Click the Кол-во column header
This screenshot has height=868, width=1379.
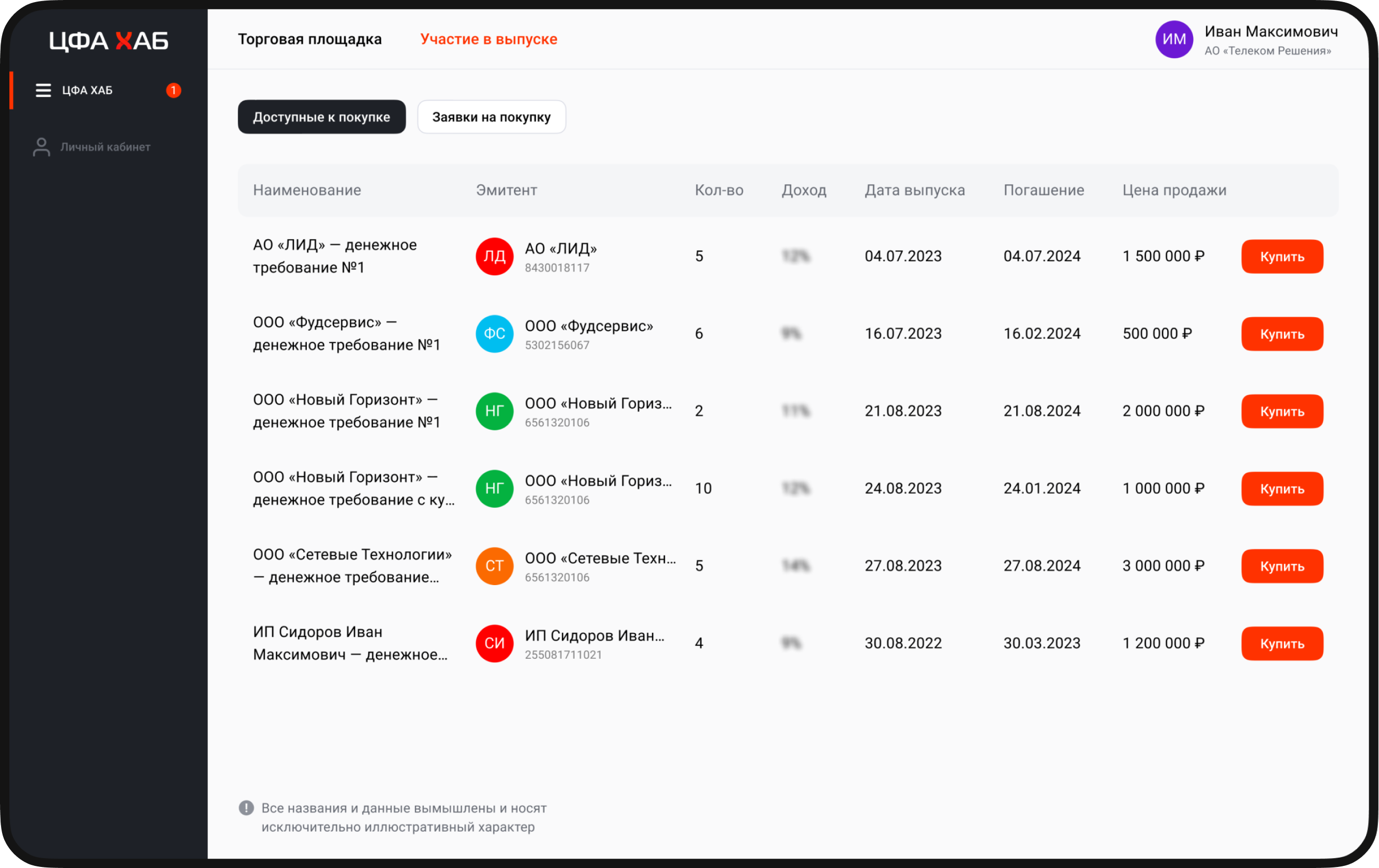(719, 190)
